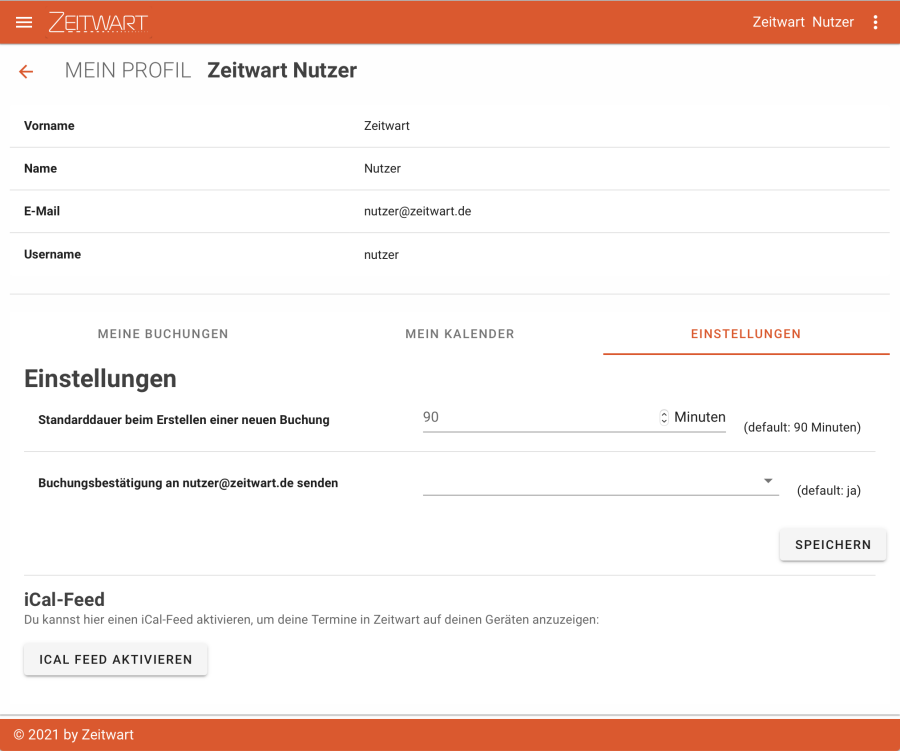The image size is (900, 751).
Task: Focus the Standarddauer input showing 90
Action: 538,417
